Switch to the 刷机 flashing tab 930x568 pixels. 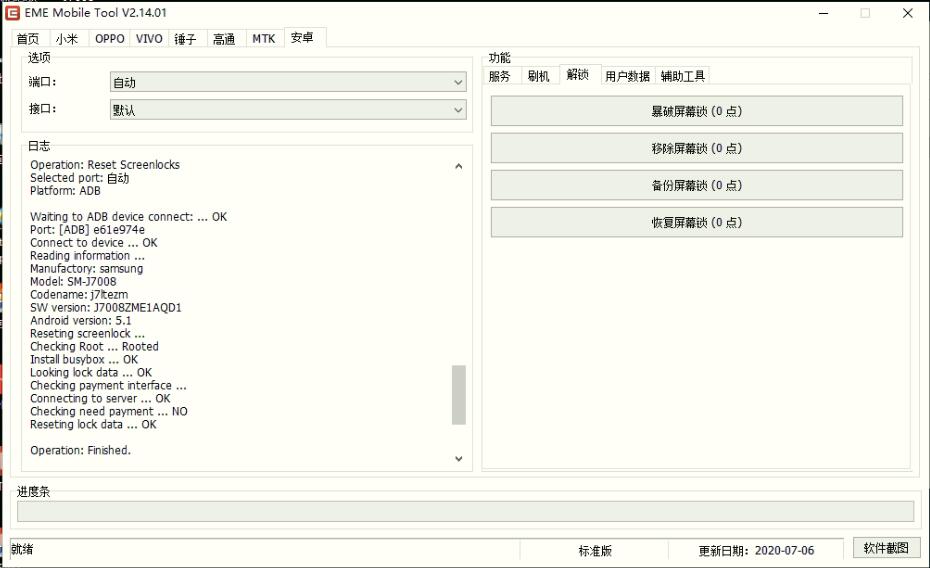point(538,76)
